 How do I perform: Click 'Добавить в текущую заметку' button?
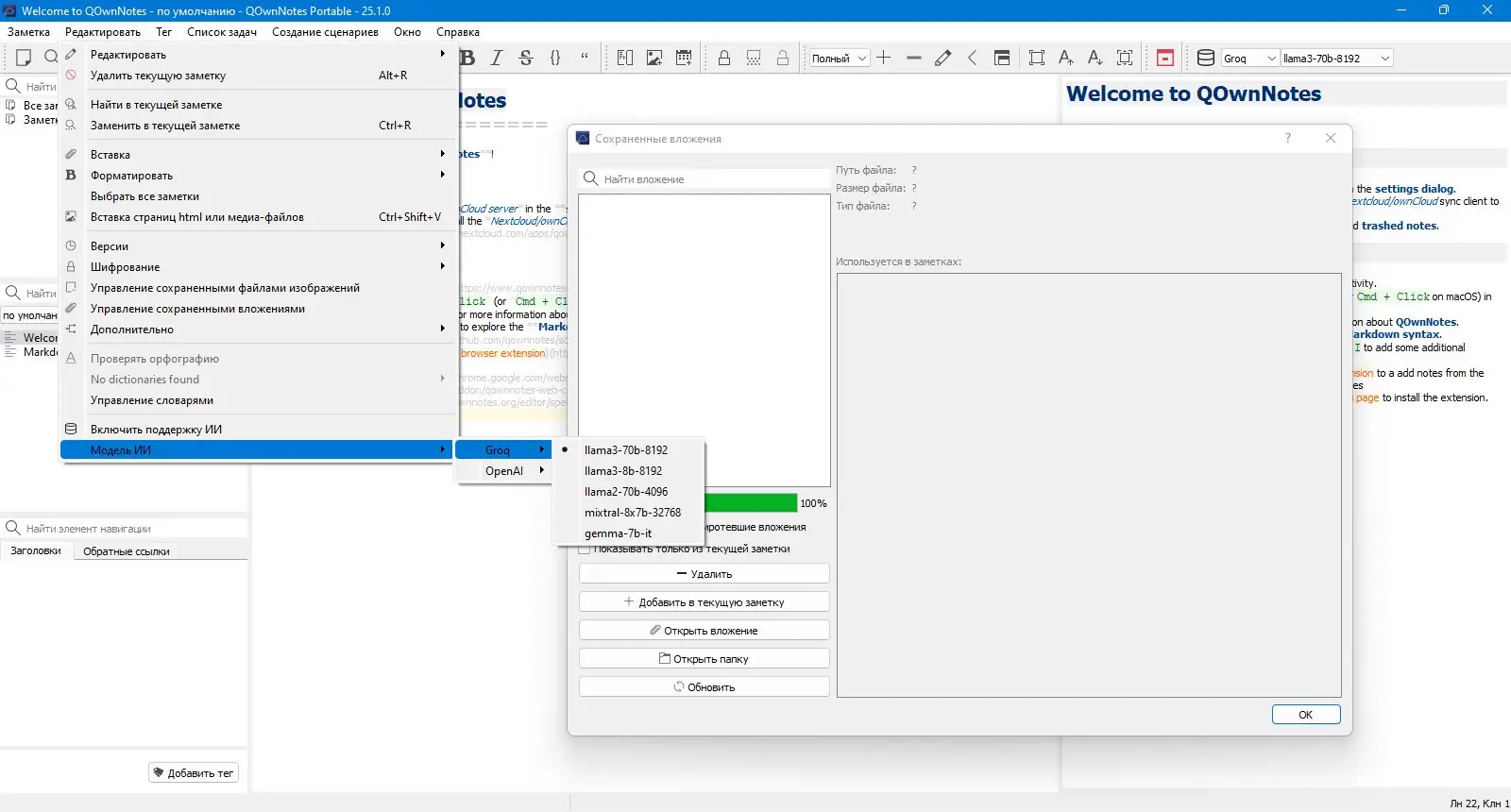705,601
